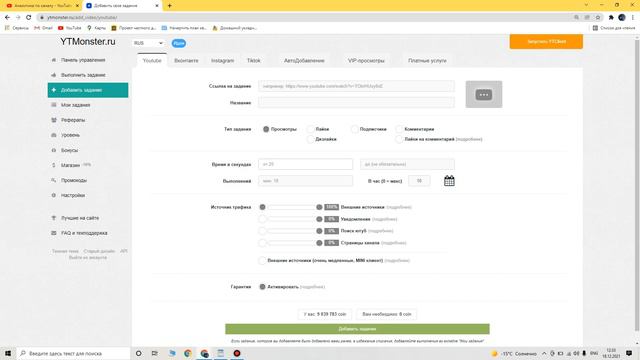
Task: Click the green Добавить задание submit button
Action: (357, 329)
